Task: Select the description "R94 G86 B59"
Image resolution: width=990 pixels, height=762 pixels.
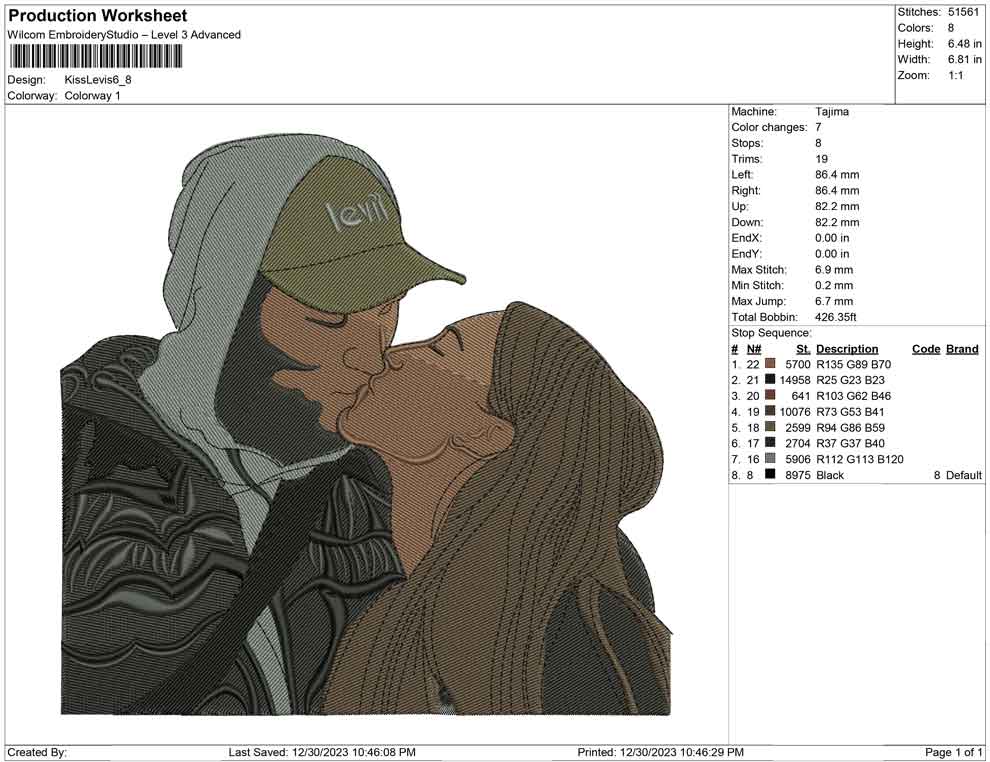Action: (x=850, y=427)
